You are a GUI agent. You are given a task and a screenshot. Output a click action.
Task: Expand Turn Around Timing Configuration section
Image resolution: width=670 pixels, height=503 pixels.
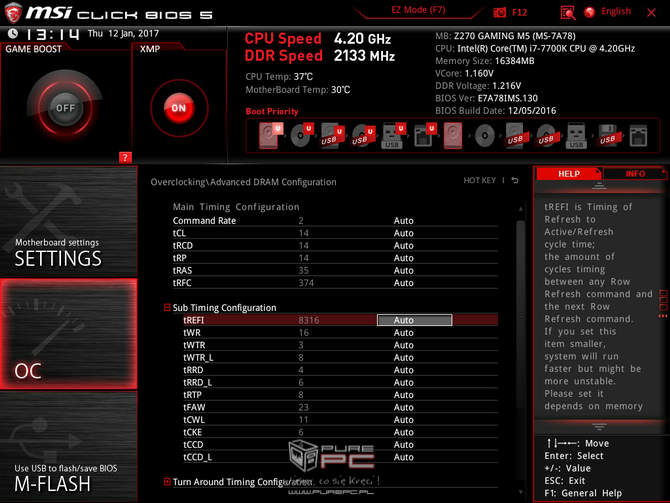[x=167, y=482]
